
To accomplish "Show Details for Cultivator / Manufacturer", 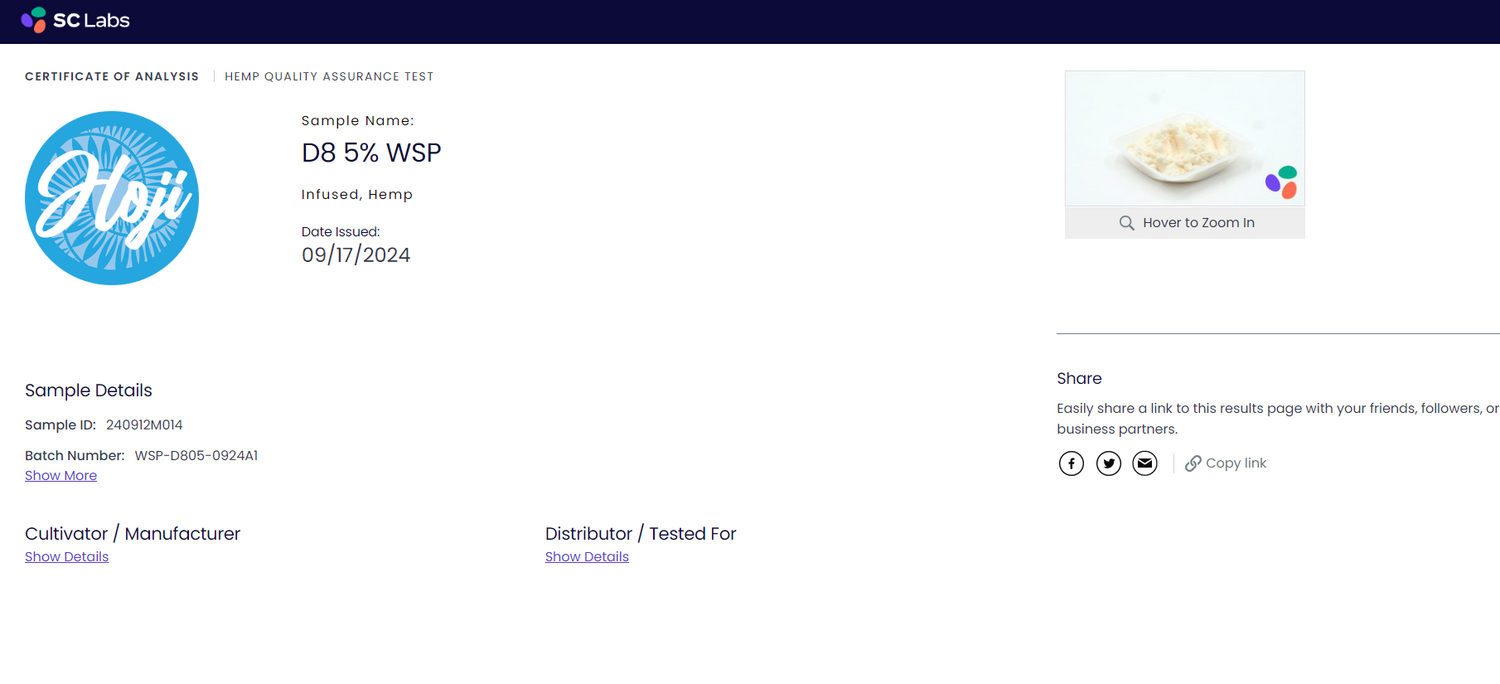I will tap(67, 557).
